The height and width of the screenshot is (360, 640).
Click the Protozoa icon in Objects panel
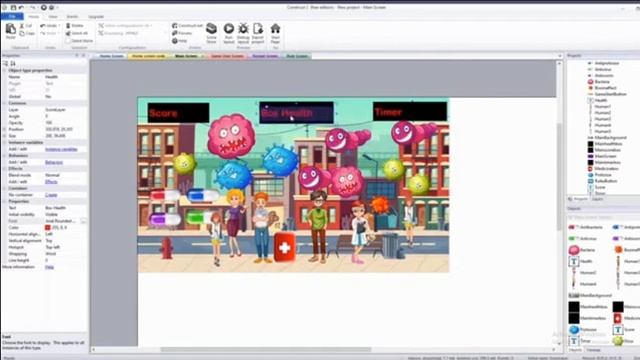click(x=574, y=329)
